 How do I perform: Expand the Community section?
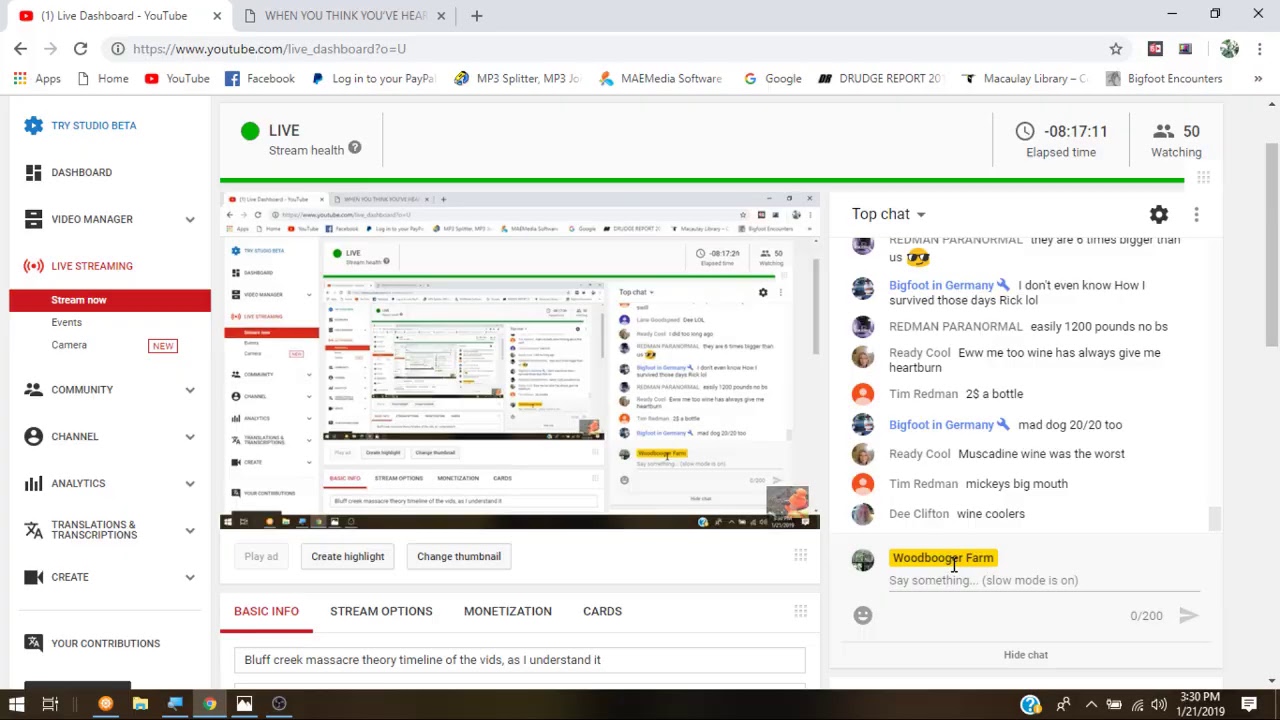point(190,390)
